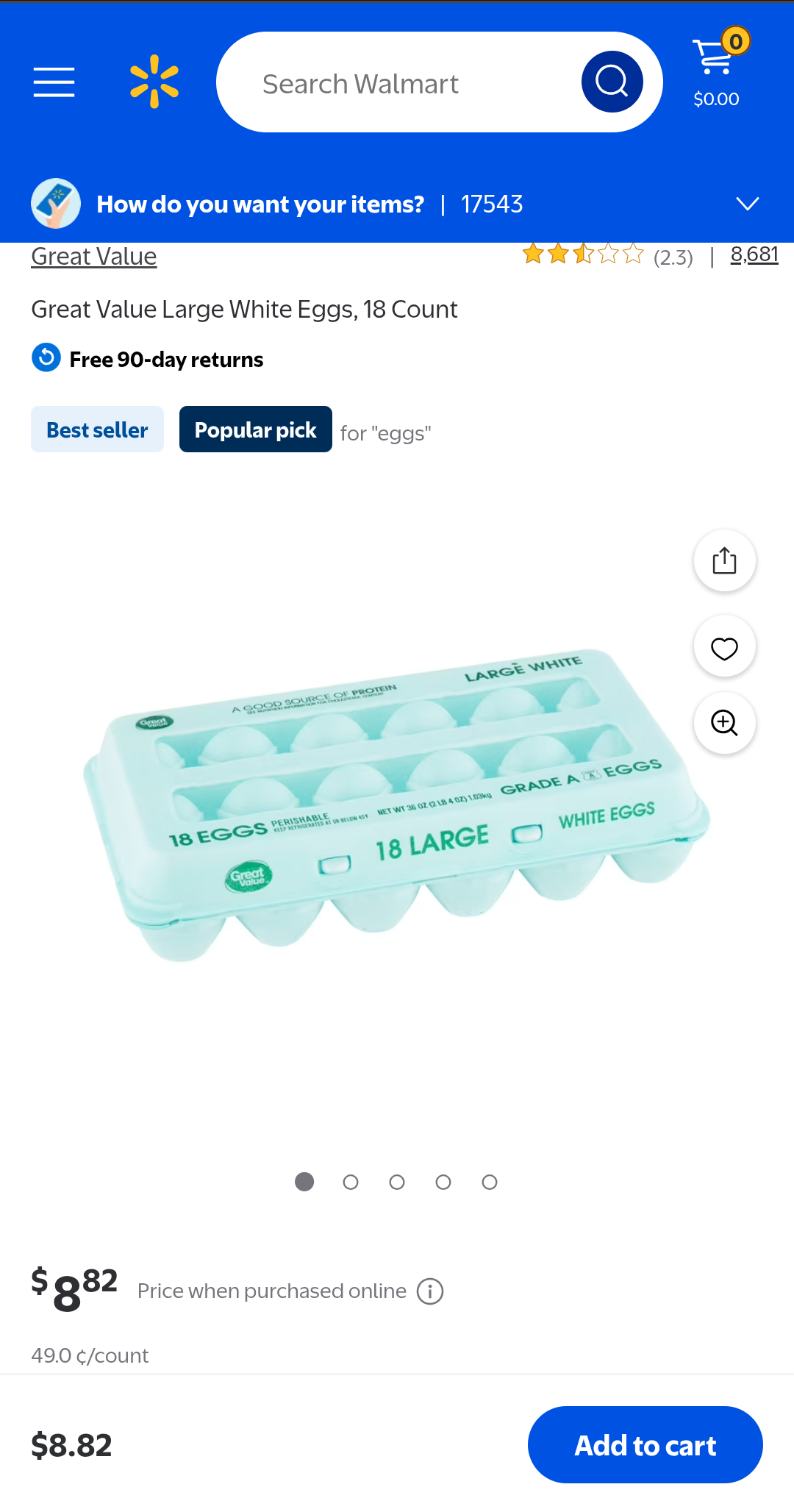This screenshot has width=794, height=1512.
Task: View the 8,681 reviews link
Action: 754,254
